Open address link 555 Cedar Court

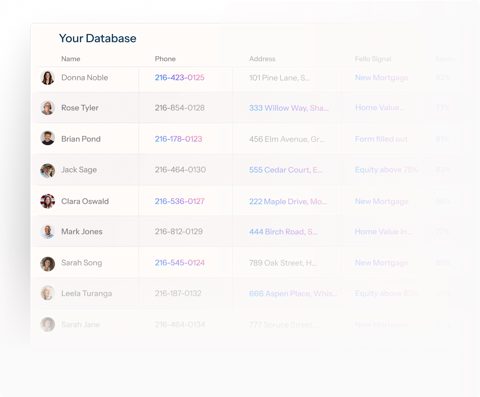pyautogui.click(x=286, y=170)
